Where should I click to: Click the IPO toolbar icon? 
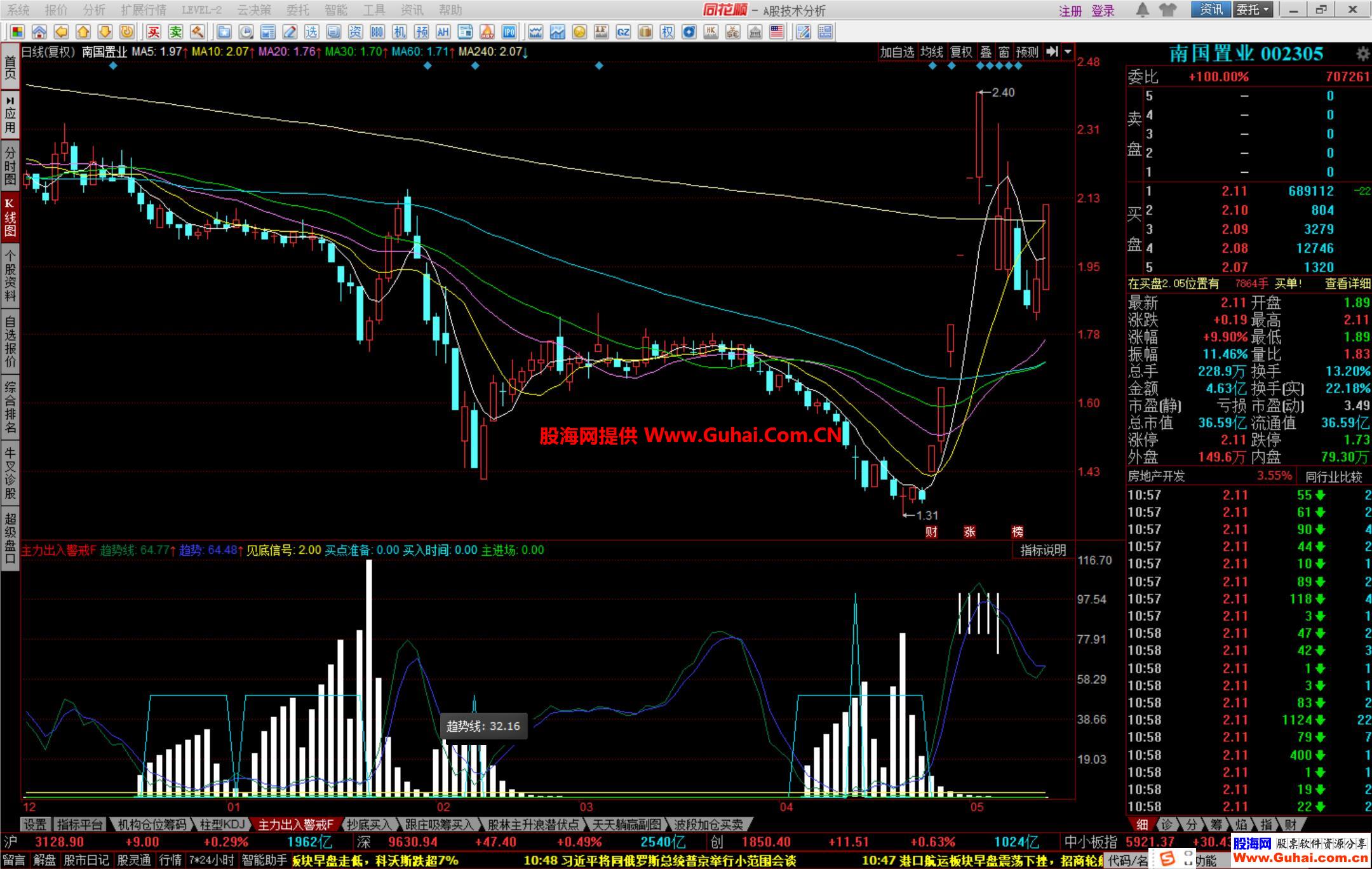tap(509, 32)
